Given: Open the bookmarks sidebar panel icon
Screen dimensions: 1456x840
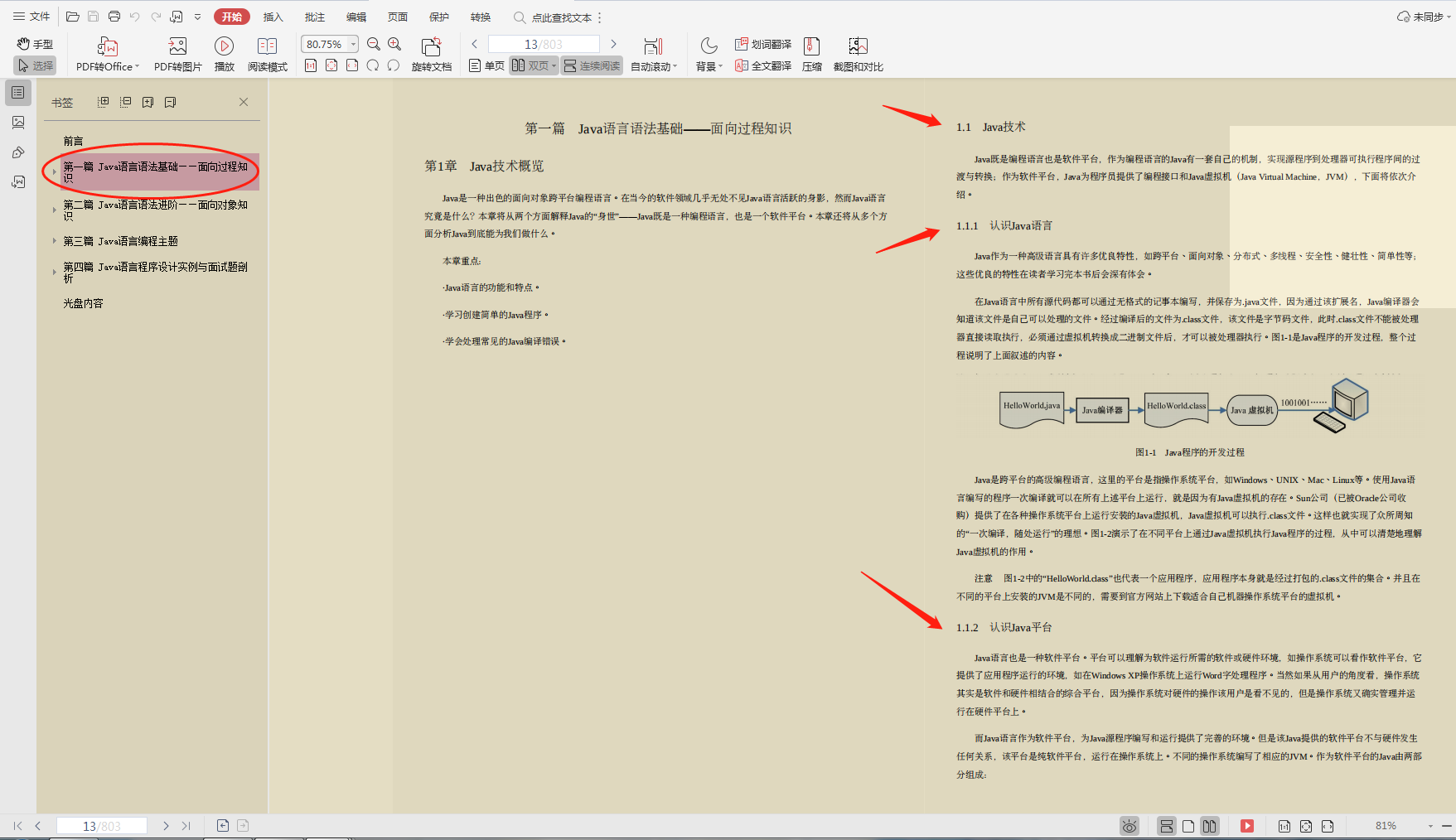Looking at the screenshot, I should [18, 93].
